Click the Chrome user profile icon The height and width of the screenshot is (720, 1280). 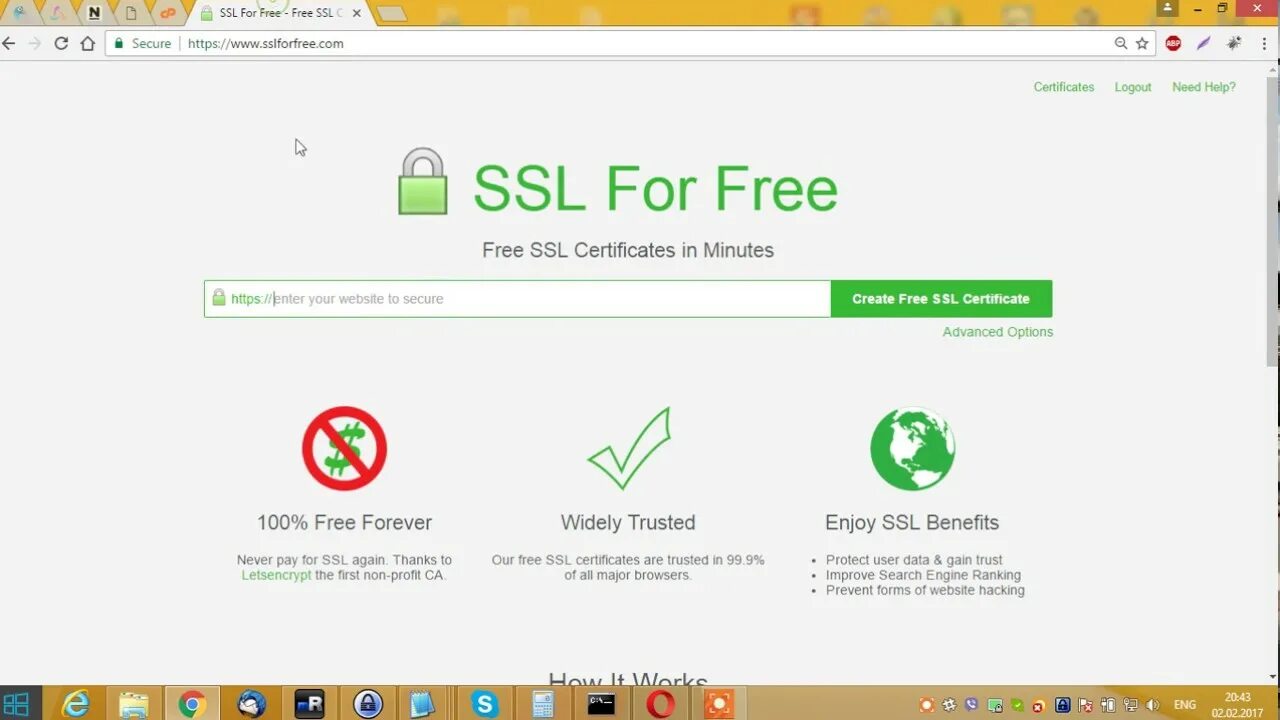coord(1166,8)
